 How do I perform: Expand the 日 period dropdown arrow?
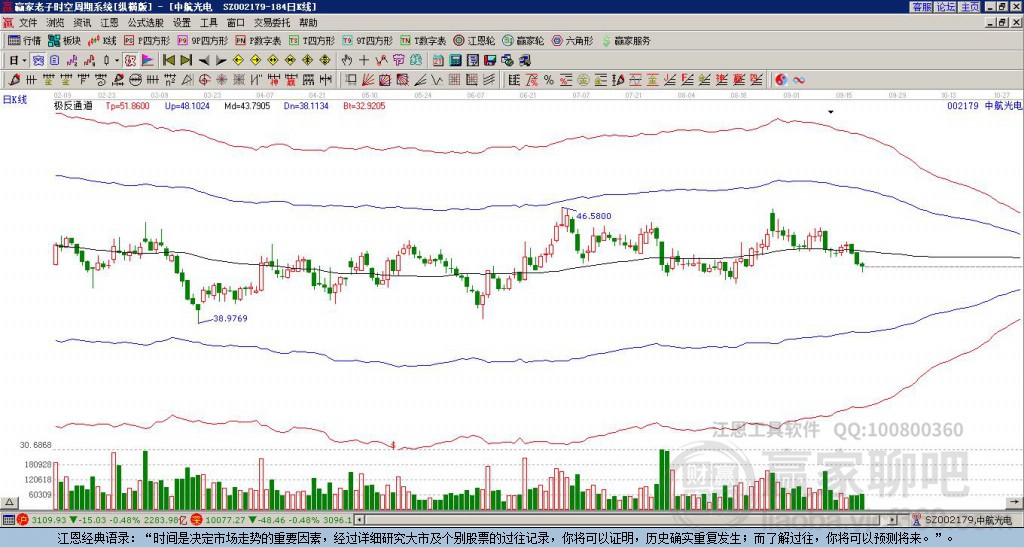(x=25, y=61)
